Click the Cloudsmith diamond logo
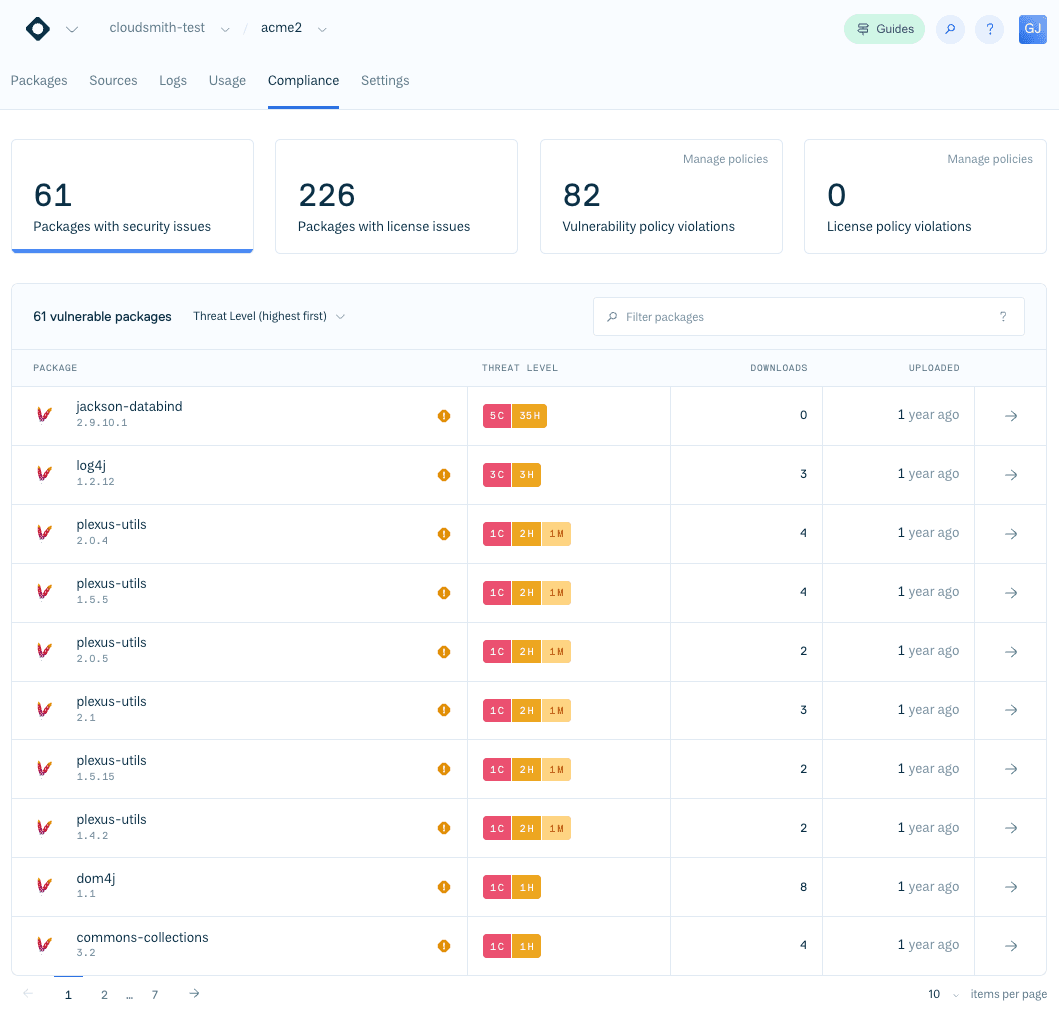Image resolution: width=1059 pixels, height=1011 pixels. click(x=38, y=29)
